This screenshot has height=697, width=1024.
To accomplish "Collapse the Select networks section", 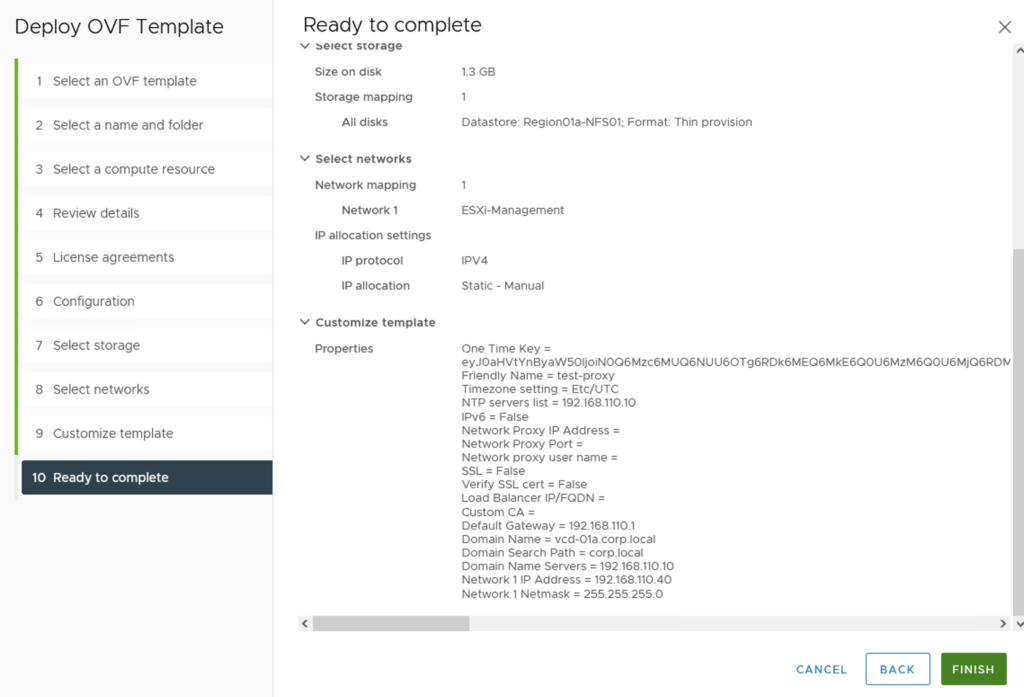I will [x=305, y=159].
